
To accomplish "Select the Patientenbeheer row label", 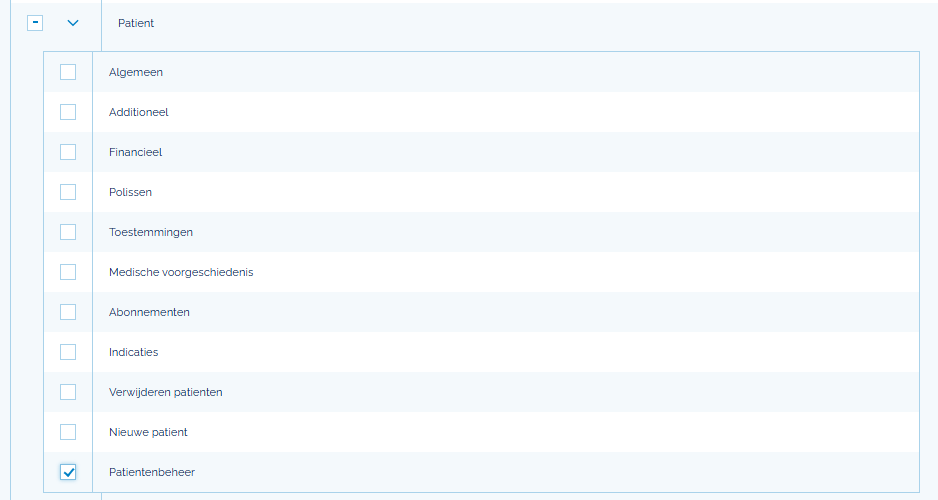I will (x=152, y=472).
